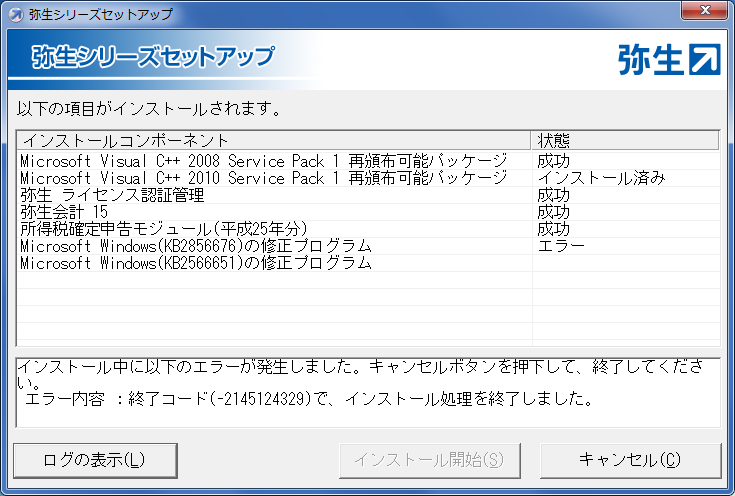Screen dimensions: 735x496
Task: Click the キャンセル(C) button
Action: pos(630,460)
